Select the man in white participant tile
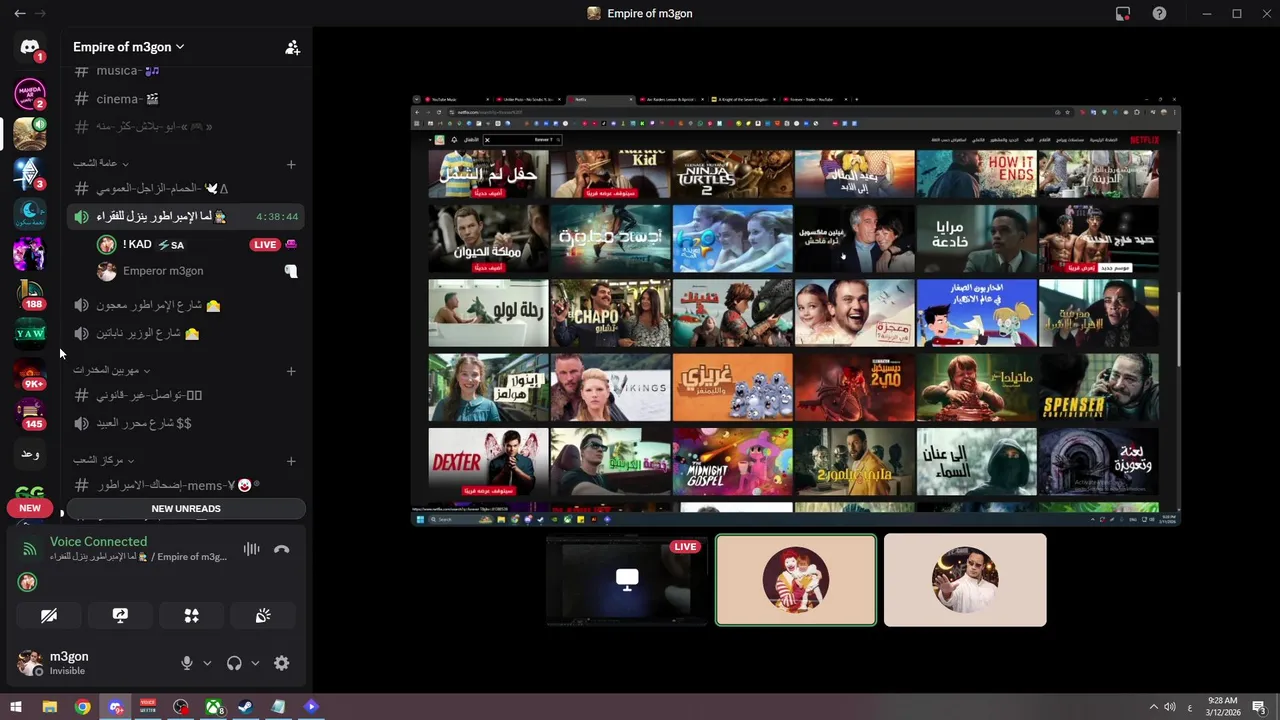This screenshot has height=720, width=1280. [965, 580]
